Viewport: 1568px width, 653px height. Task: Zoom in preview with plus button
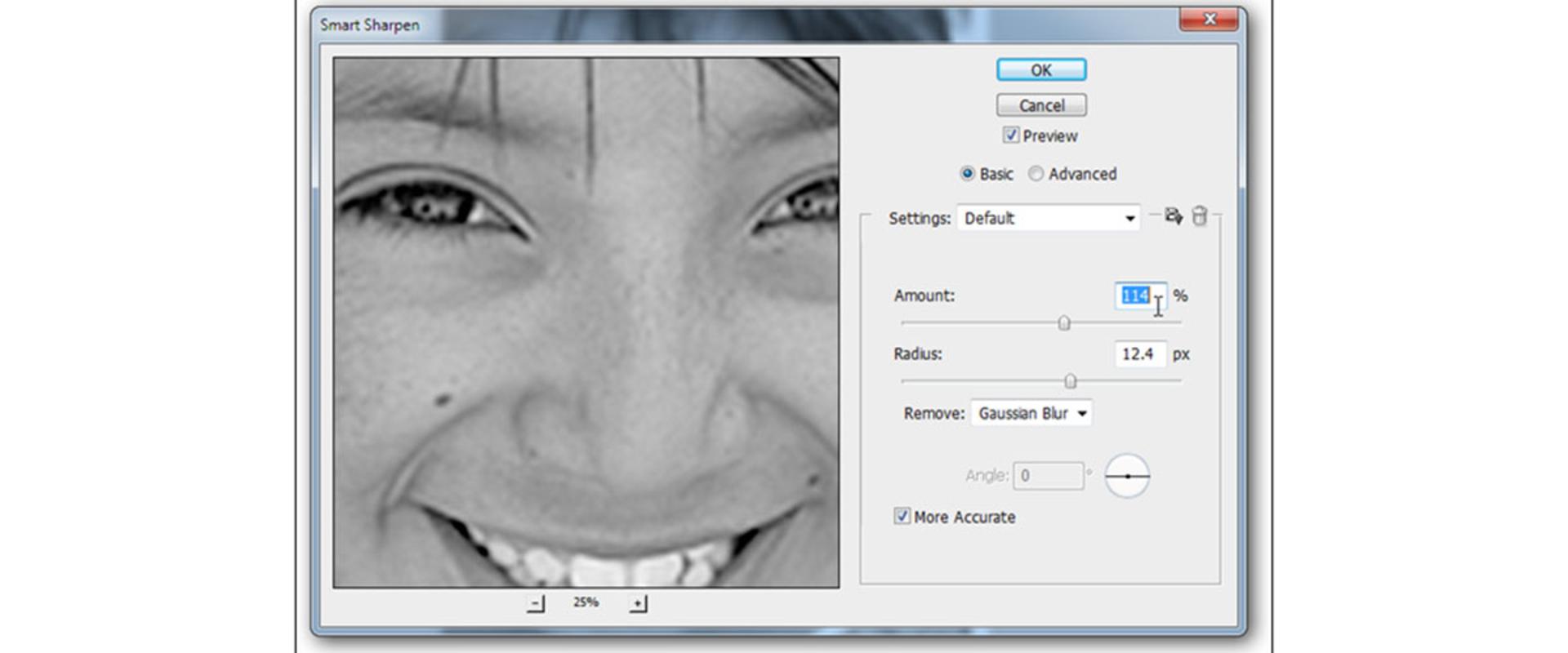click(638, 603)
